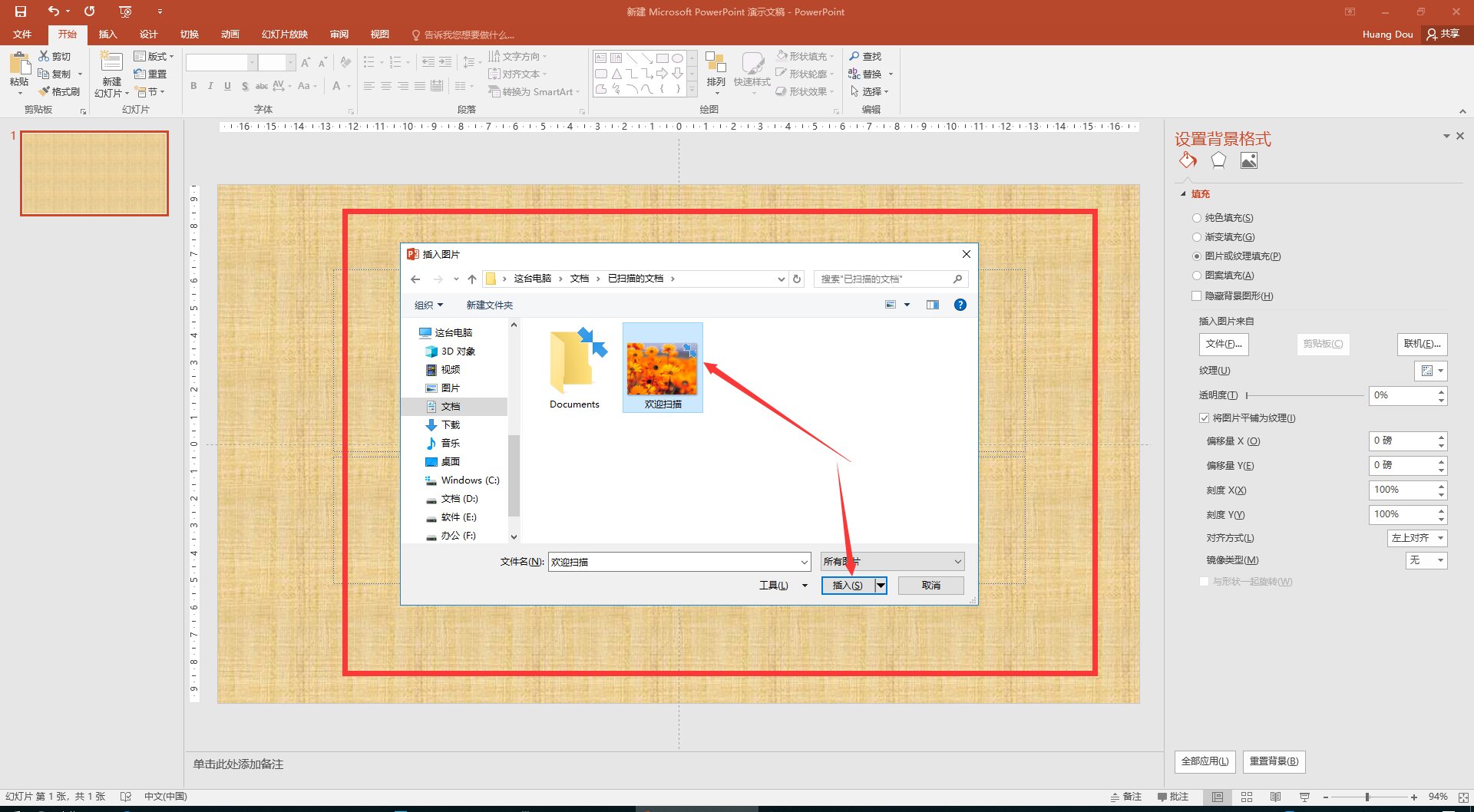1474x812 pixels.
Task: Click the Fill bucket icon in format pane
Action: click(1188, 160)
